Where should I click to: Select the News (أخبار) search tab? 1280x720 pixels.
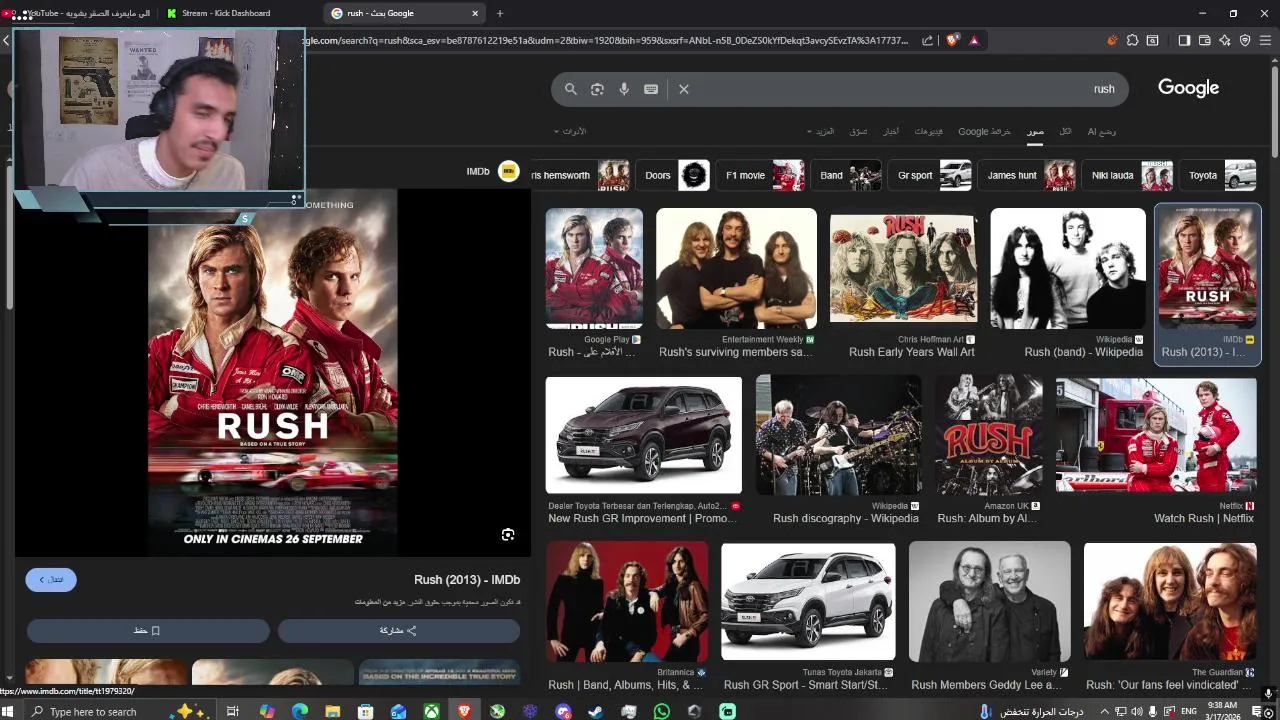pos(890,131)
